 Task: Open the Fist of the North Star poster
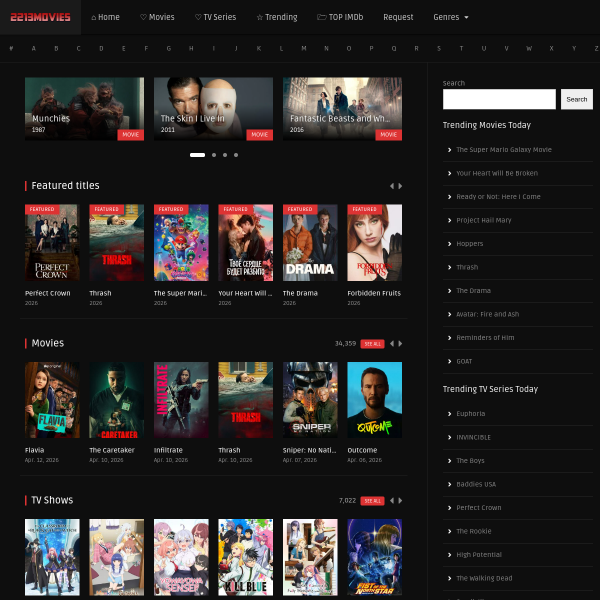click(375, 557)
